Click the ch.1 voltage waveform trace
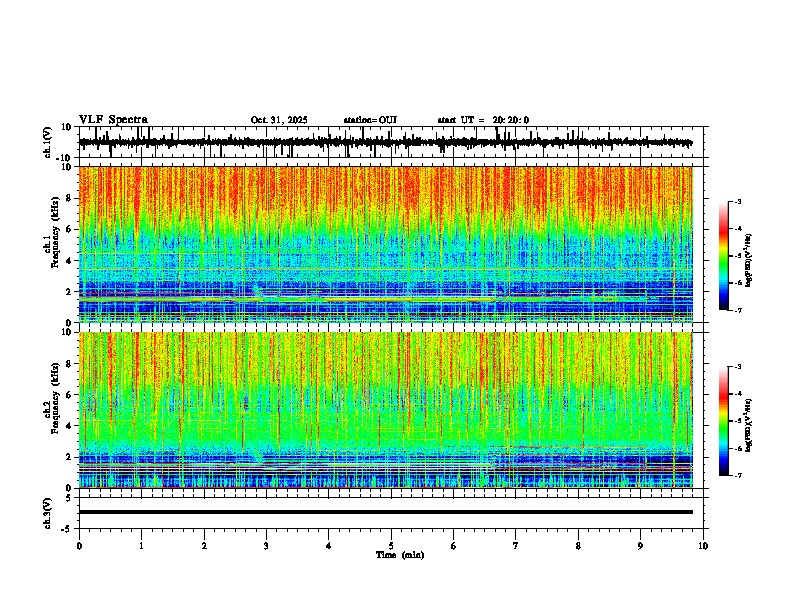792x612 pixels. coord(385,142)
